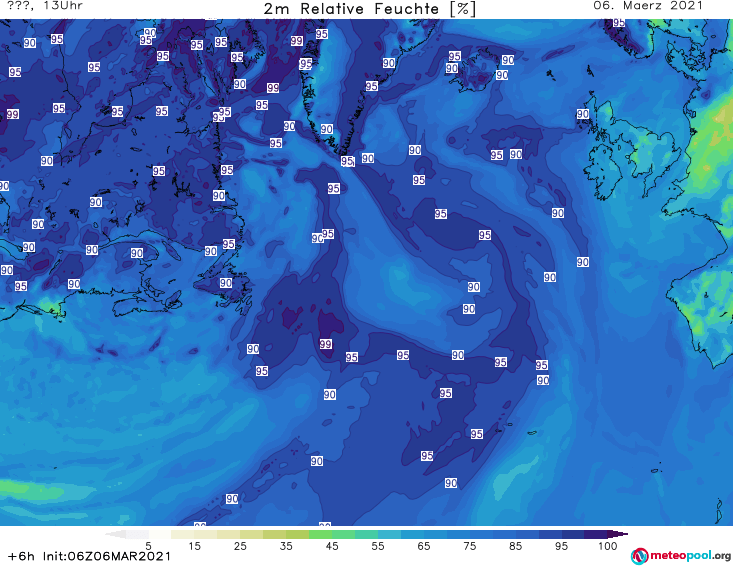Click the purple arrow end of color scale

pos(618,534)
